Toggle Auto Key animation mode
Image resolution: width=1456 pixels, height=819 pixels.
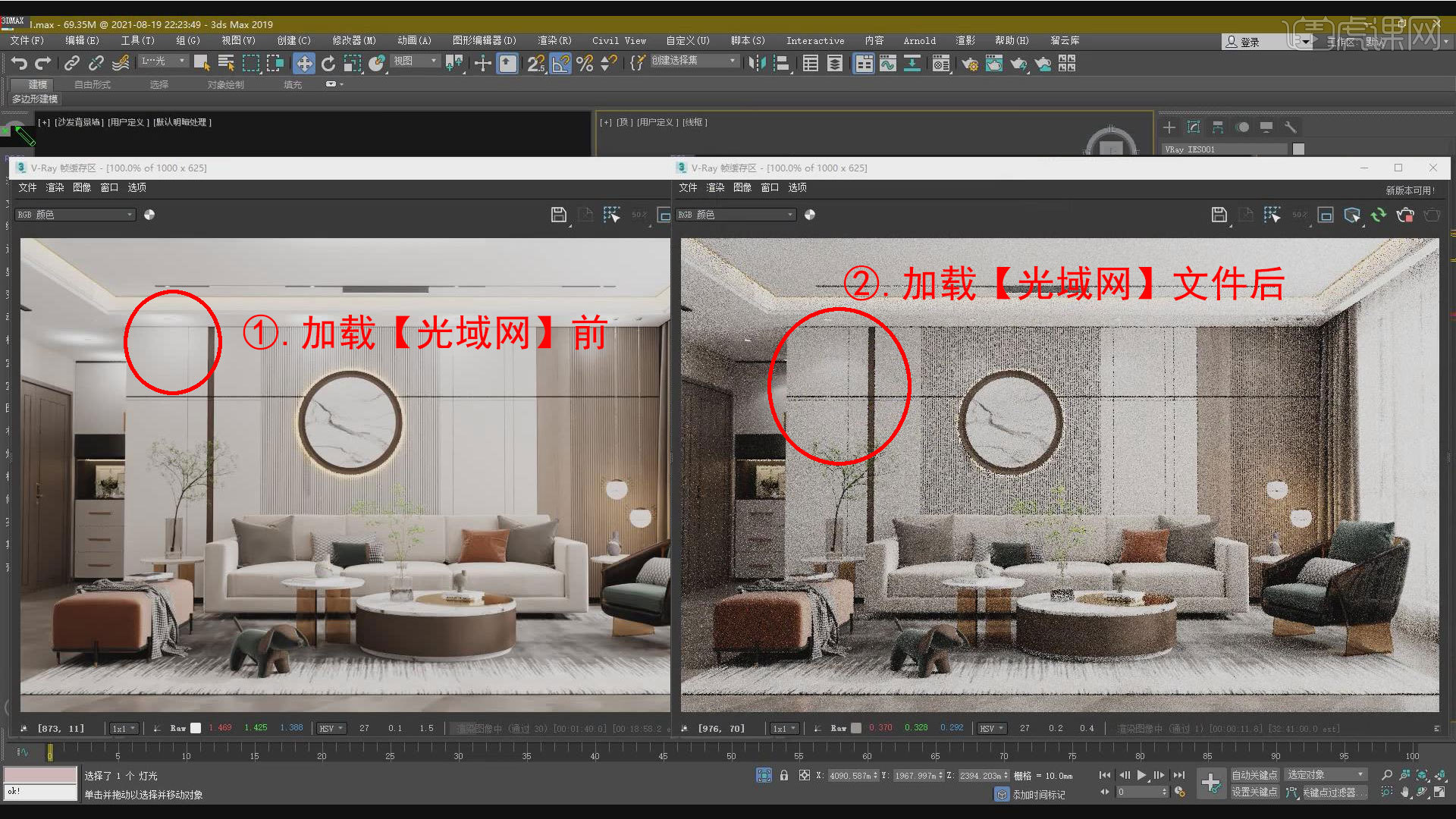(x=1255, y=774)
